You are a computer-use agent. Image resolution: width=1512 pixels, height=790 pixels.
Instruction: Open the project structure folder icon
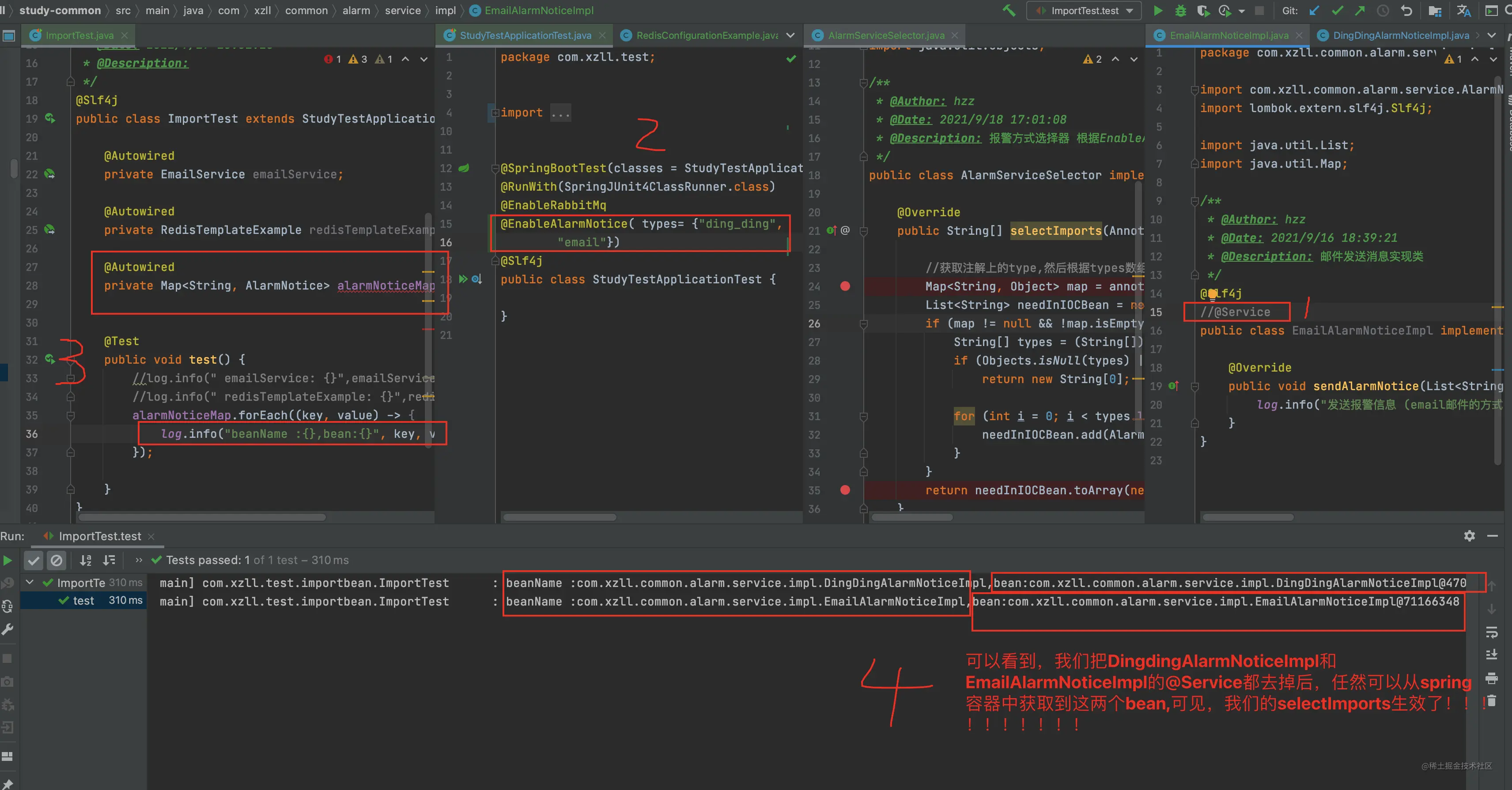[x=1435, y=11]
